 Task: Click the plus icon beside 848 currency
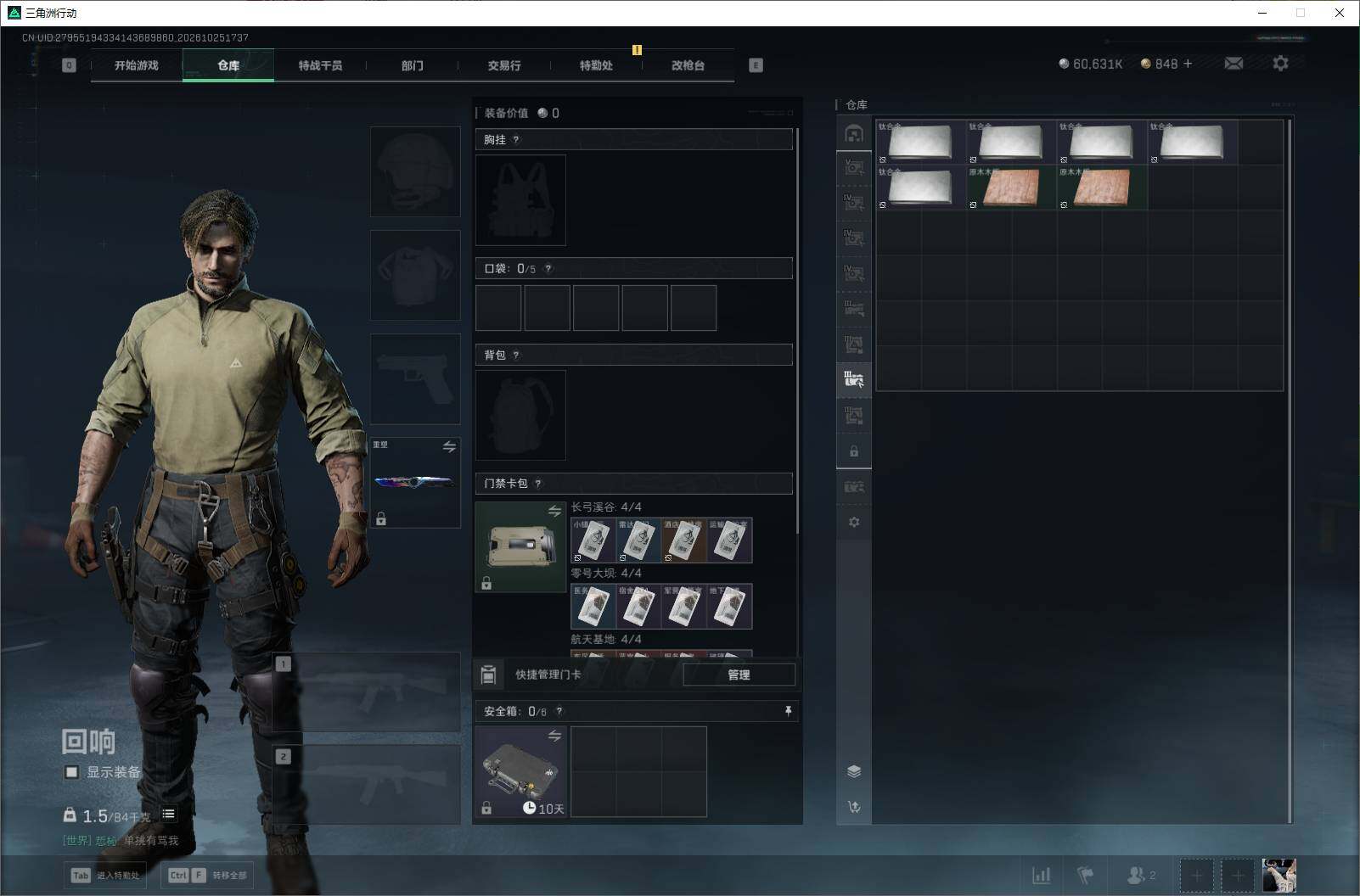pyautogui.click(x=1188, y=64)
